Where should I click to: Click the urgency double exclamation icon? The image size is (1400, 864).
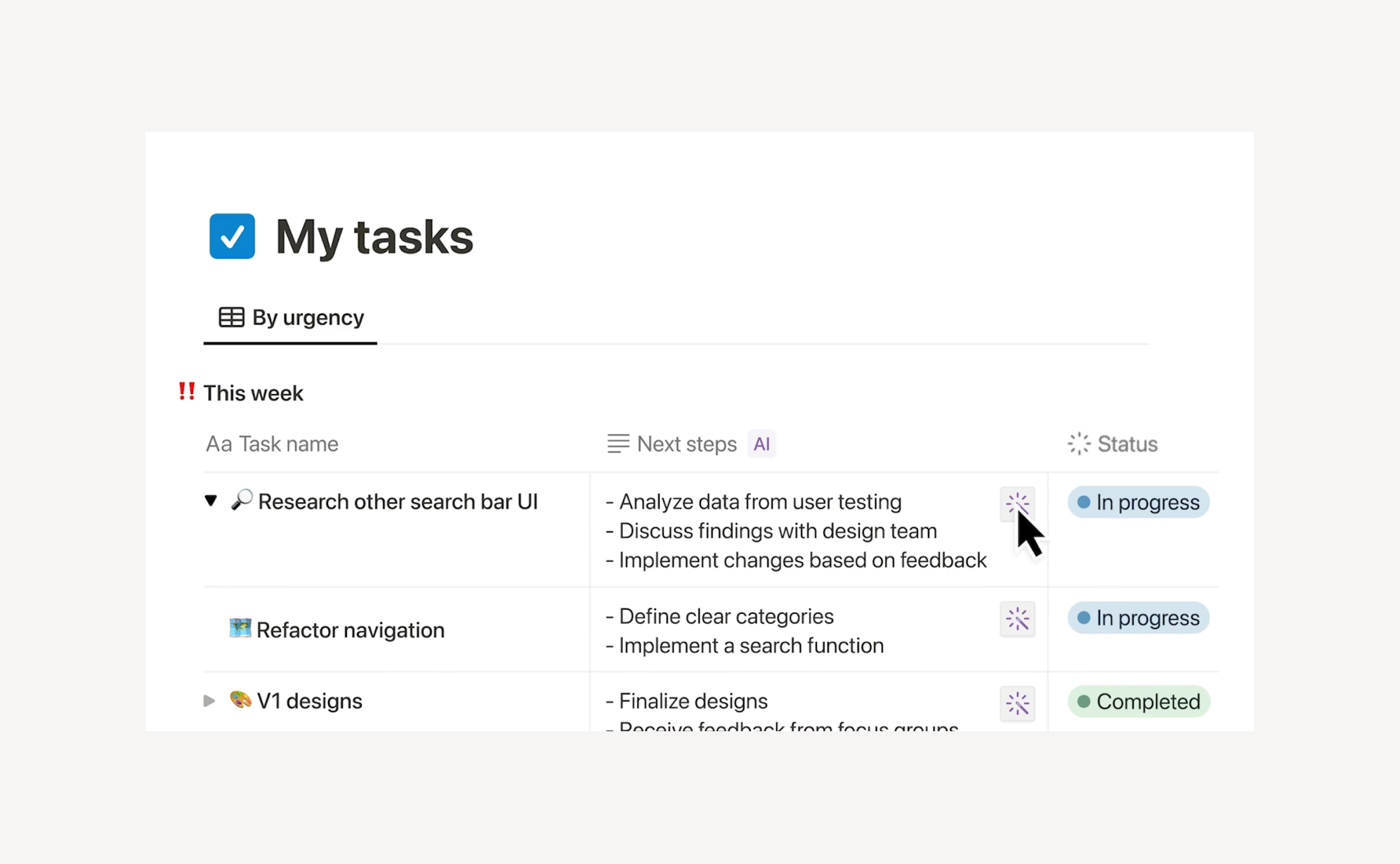tap(186, 391)
